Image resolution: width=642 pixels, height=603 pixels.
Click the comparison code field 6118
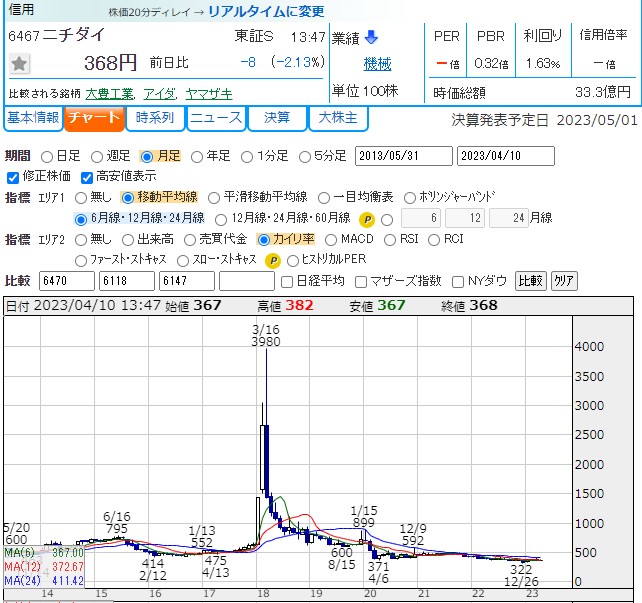[127, 281]
